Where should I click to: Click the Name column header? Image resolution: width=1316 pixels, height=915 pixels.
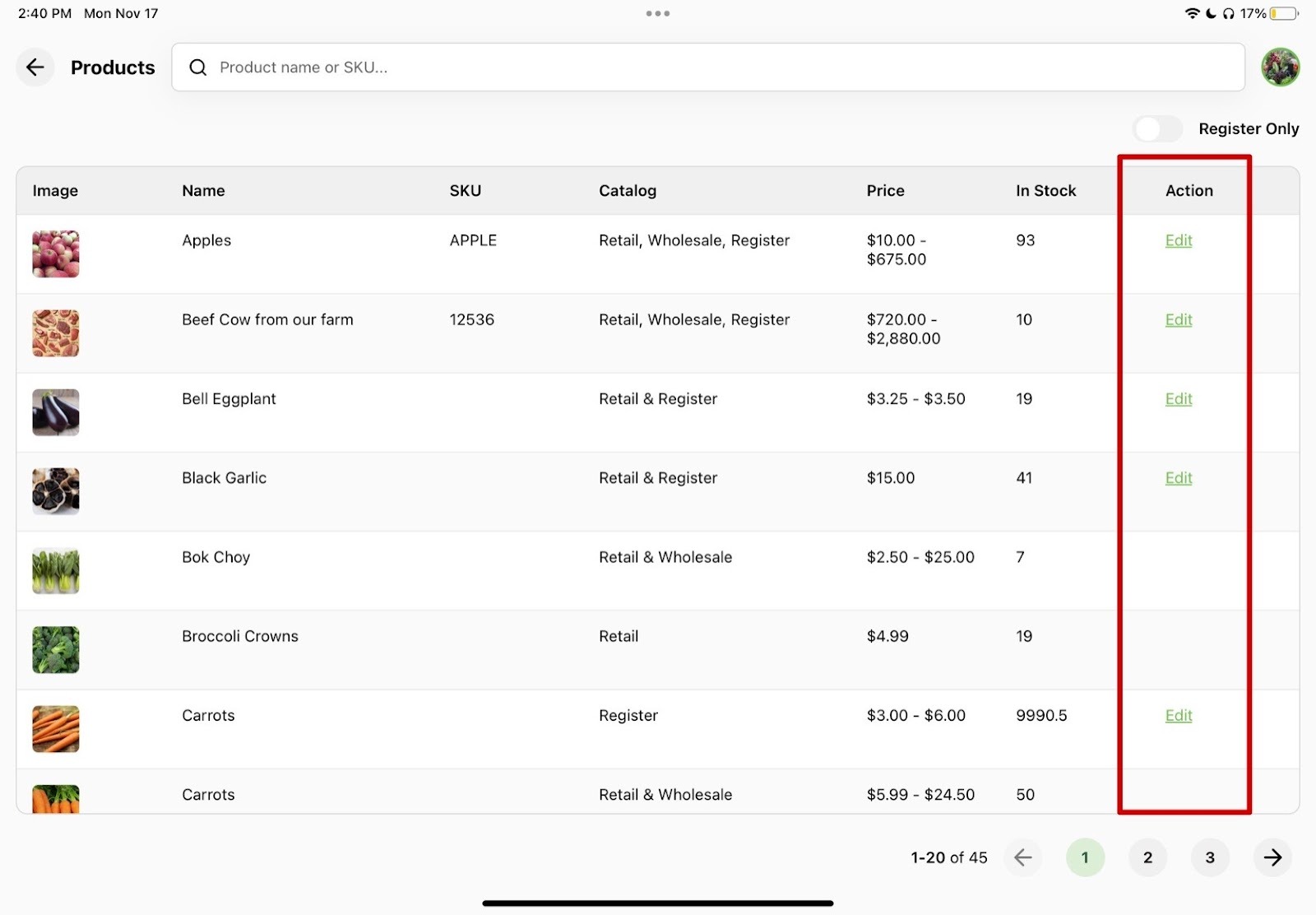tap(203, 191)
